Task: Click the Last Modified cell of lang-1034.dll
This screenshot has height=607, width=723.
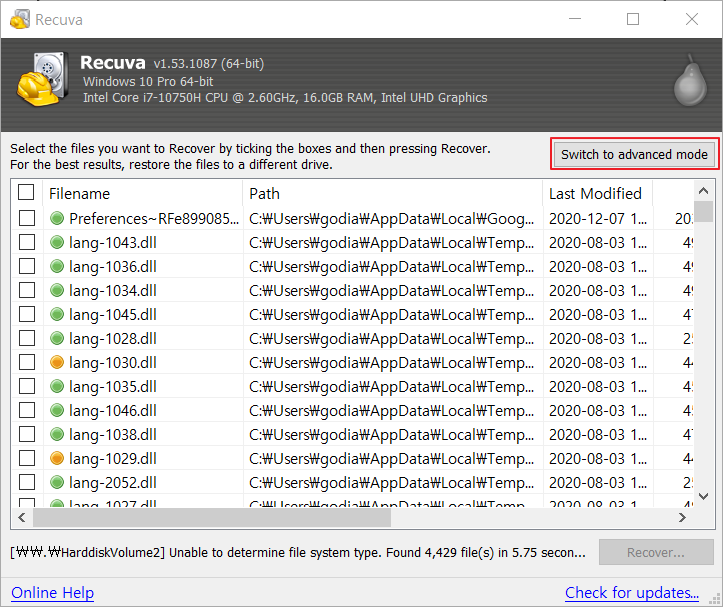Action: pos(598,290)
